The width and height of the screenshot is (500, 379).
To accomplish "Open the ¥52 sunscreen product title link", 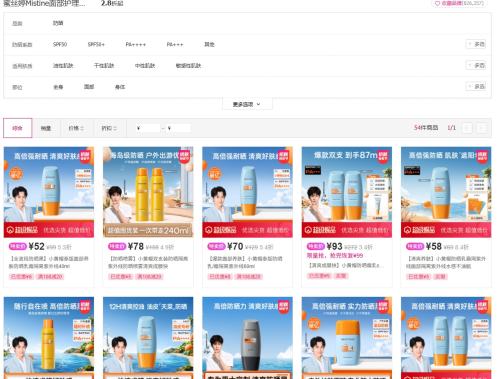I will tap(49, 262).
